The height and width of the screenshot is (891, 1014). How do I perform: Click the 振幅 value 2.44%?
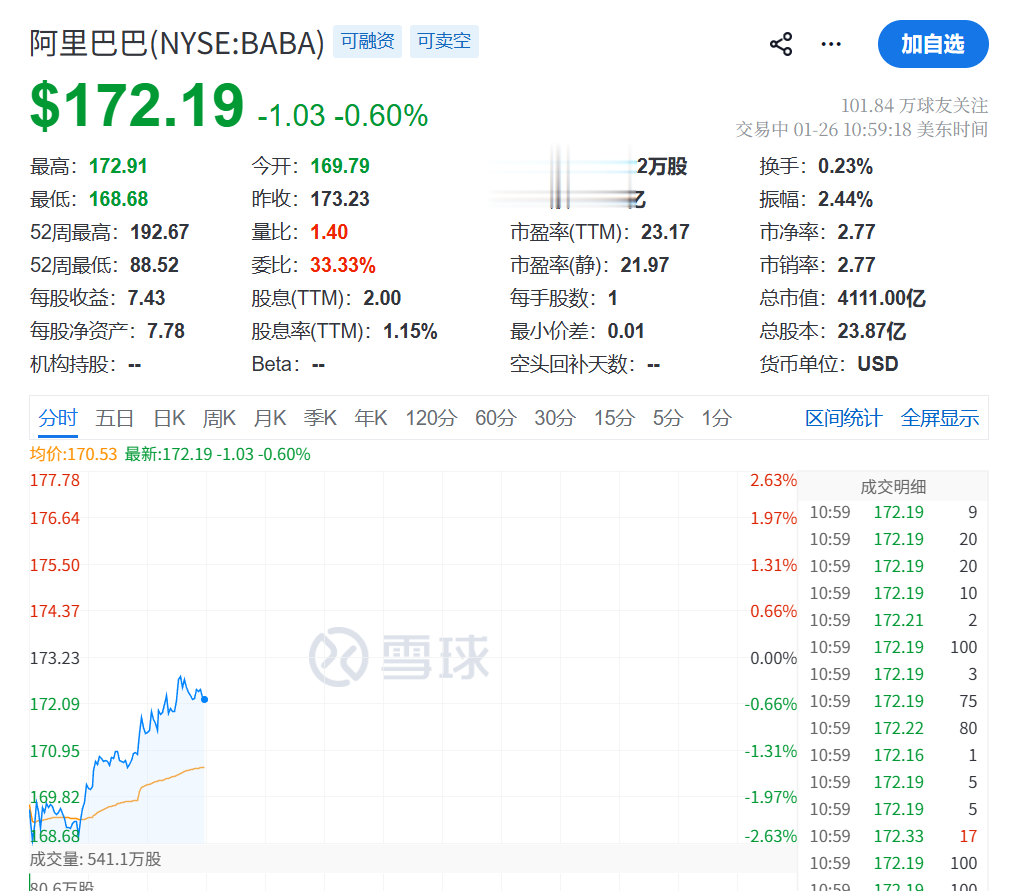(845, 199)
